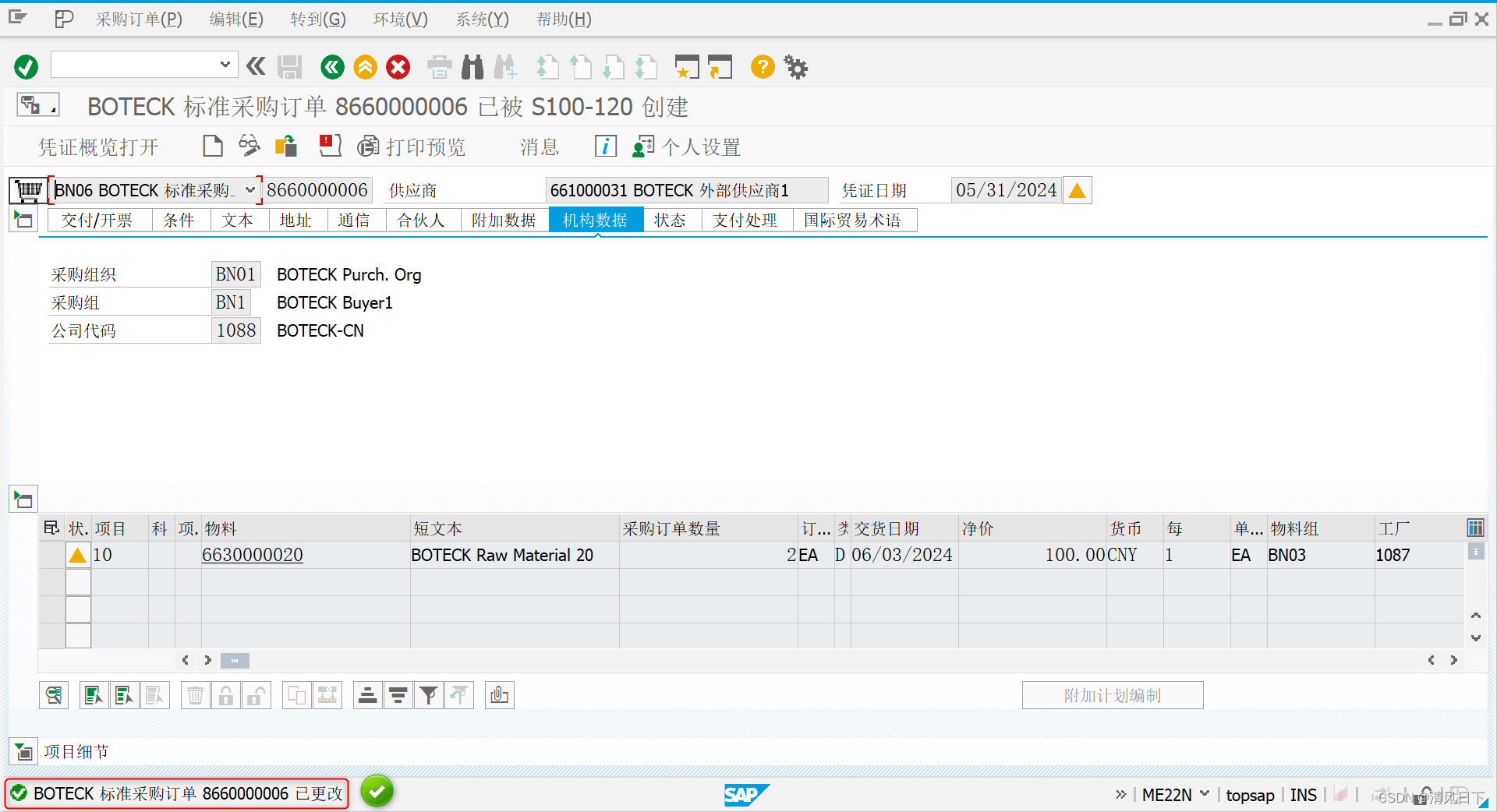Click the warning triangle next to document date
Screen dimensions: 1497x812
point(1077,190)
